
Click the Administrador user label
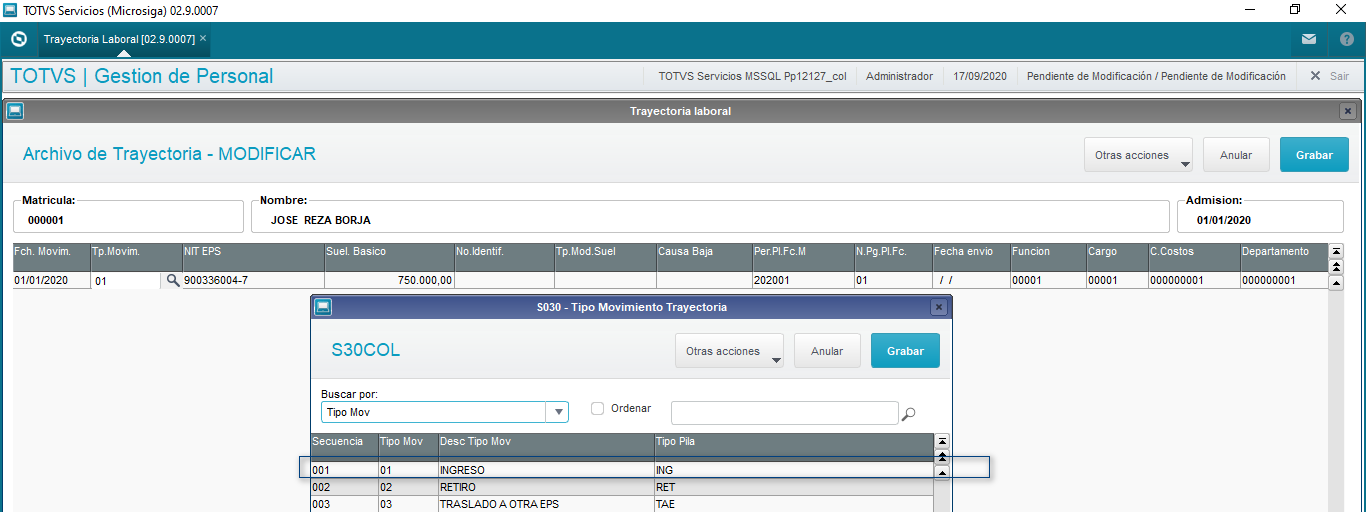tap(899, 76)
